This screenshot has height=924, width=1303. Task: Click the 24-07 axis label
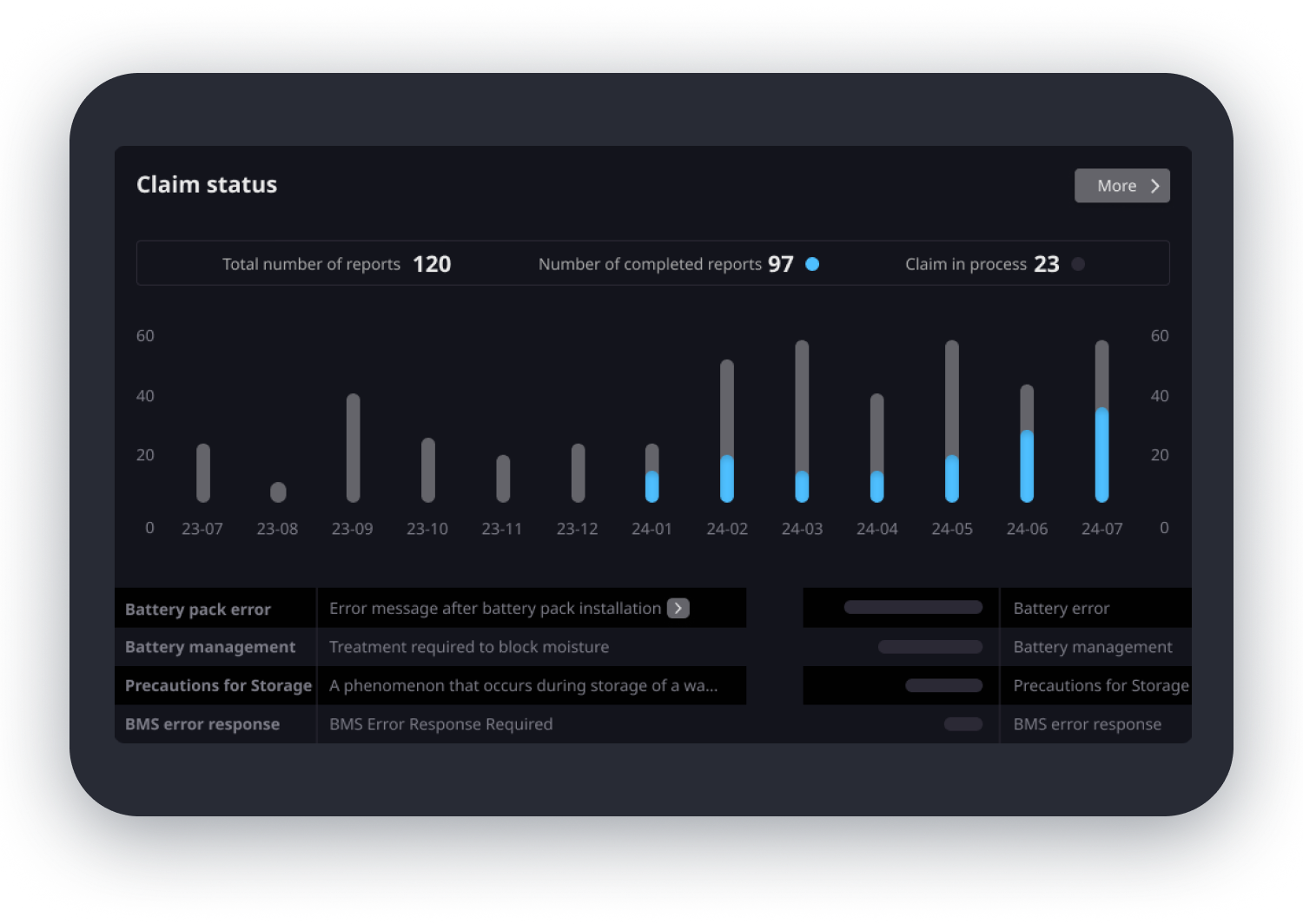click(1101, 529)
